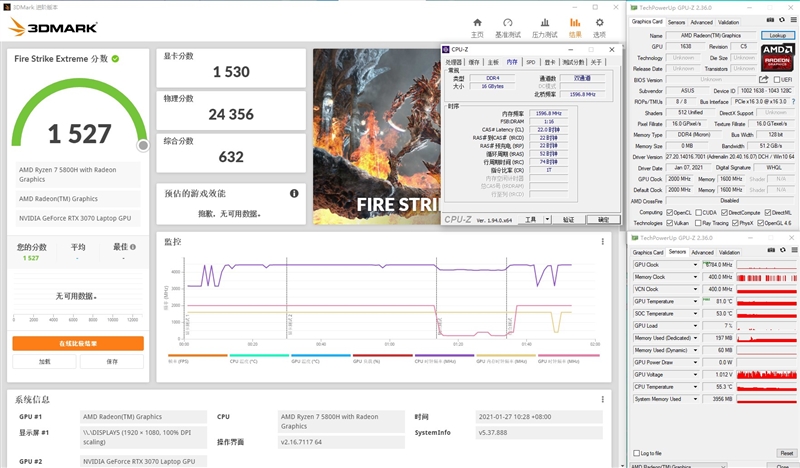Click the BIOS export share icon in GPU-Z
Screen dimensions: 800x468
(x=763, y=80)
